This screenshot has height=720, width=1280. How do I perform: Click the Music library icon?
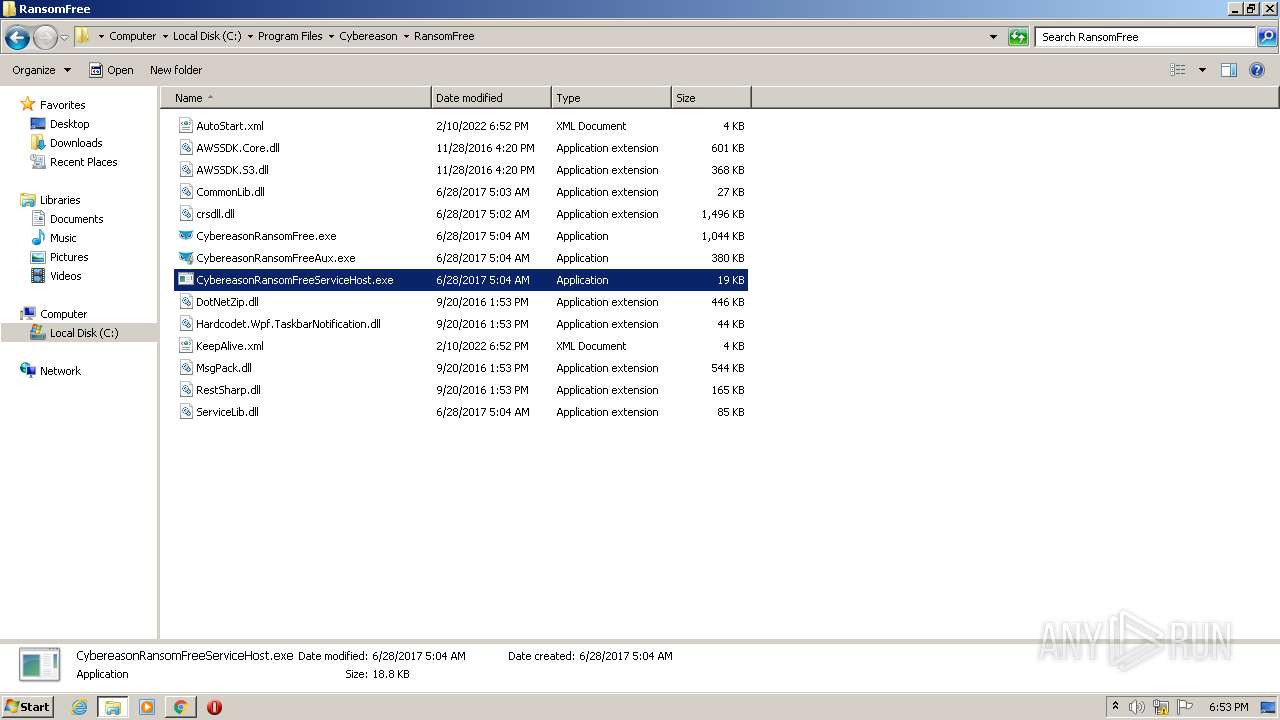pyautogui.click(x=38, y=238)
